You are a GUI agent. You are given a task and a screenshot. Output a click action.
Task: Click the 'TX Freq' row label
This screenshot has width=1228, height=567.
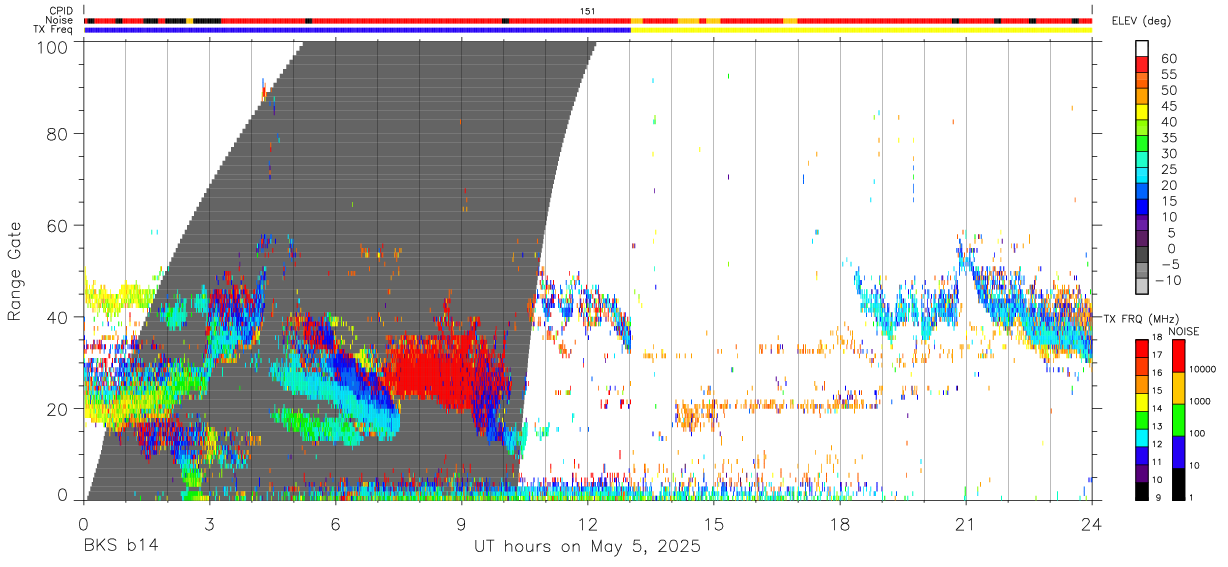[x=53, y=29]
